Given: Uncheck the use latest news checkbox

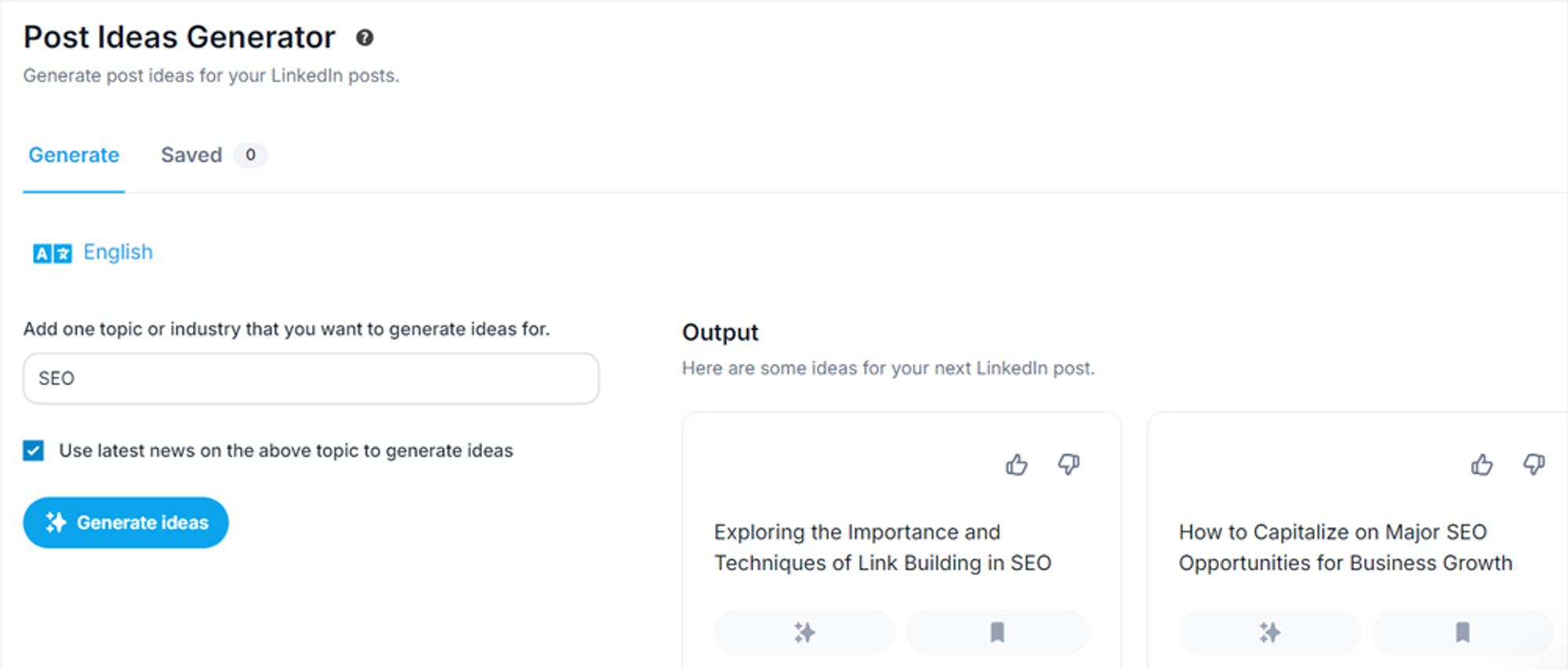Looking at the screenshot, I should (x=34, y=450).
